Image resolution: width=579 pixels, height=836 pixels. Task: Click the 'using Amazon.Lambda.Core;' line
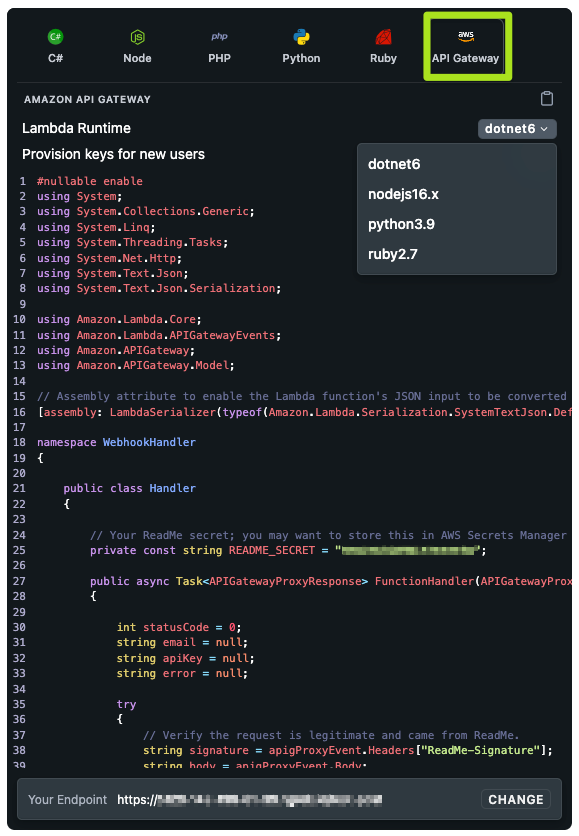(119, 319)
